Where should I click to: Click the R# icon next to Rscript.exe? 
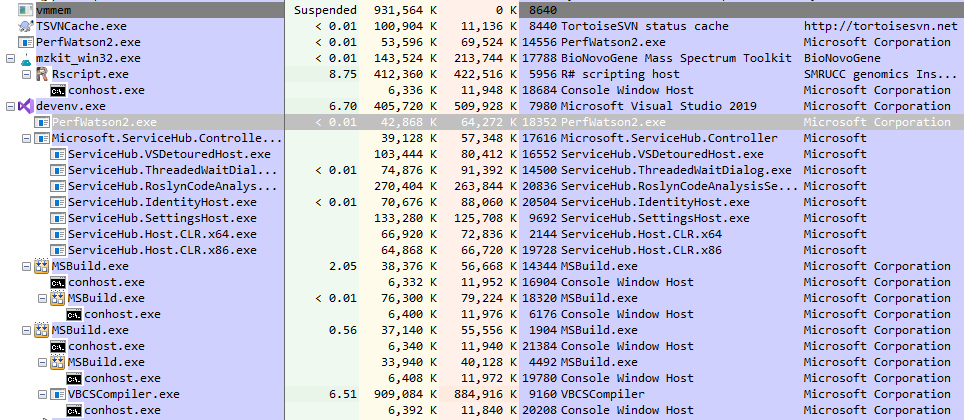click(x=42, y=74)
